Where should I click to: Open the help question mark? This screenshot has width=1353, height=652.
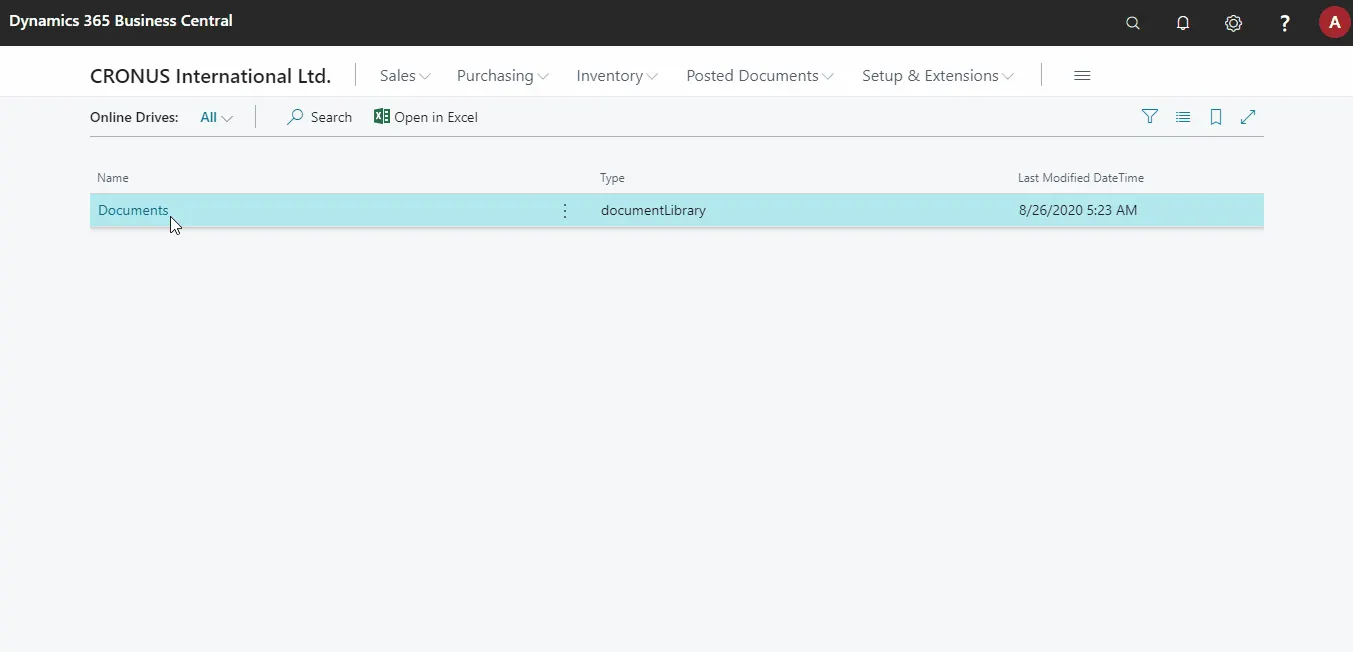pos(1285,23)
